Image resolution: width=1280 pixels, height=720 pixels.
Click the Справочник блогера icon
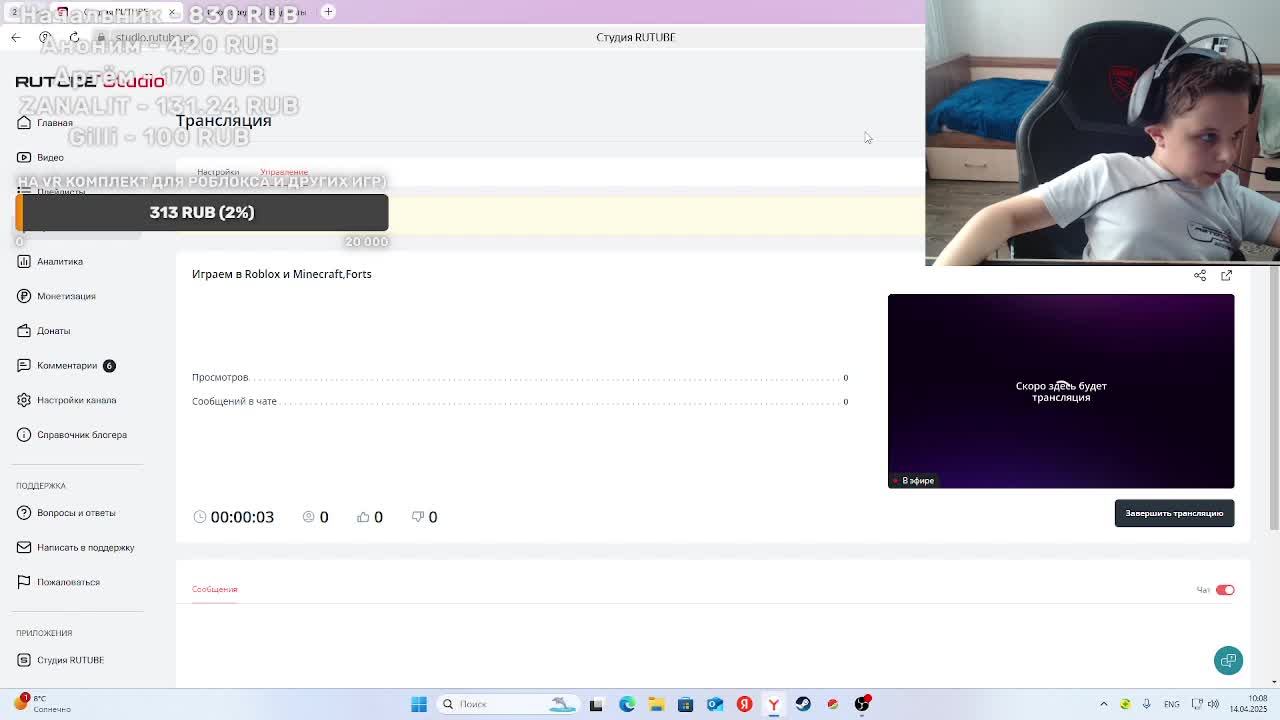point(24,435)
